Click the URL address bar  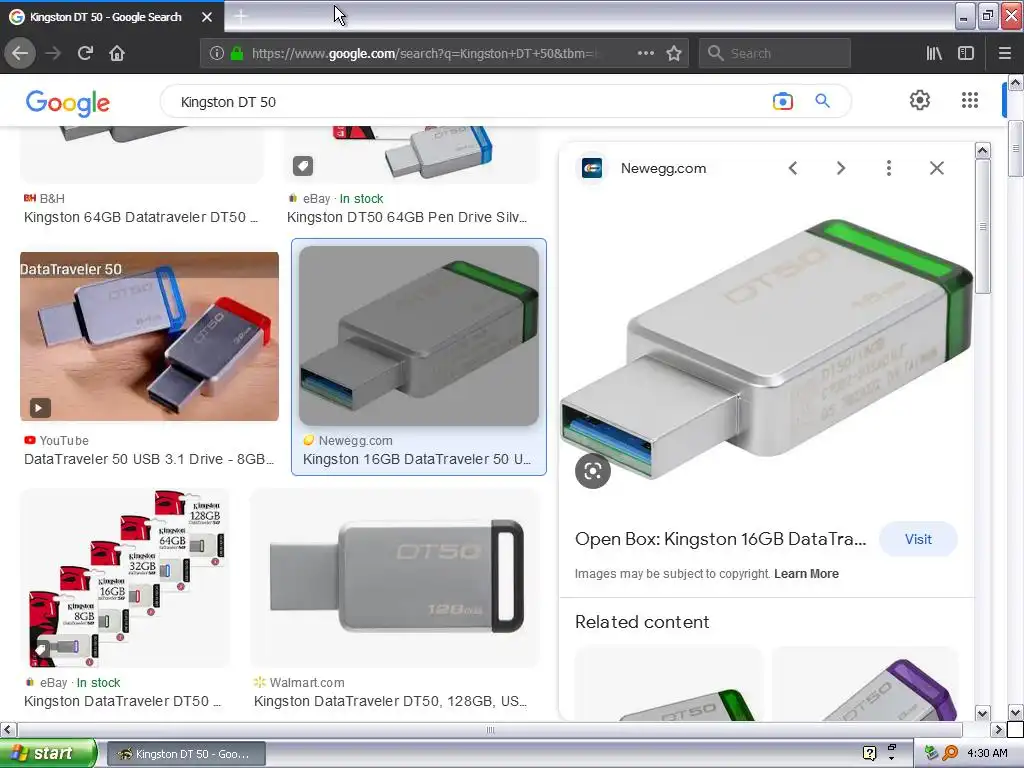pyautogui.click(x=424, y=53)
